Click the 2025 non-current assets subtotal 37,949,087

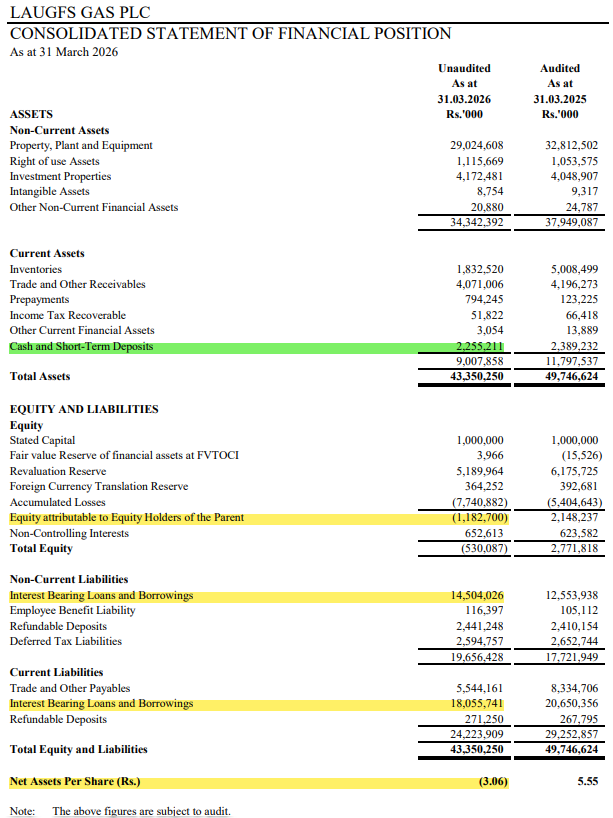coord(572,222)
